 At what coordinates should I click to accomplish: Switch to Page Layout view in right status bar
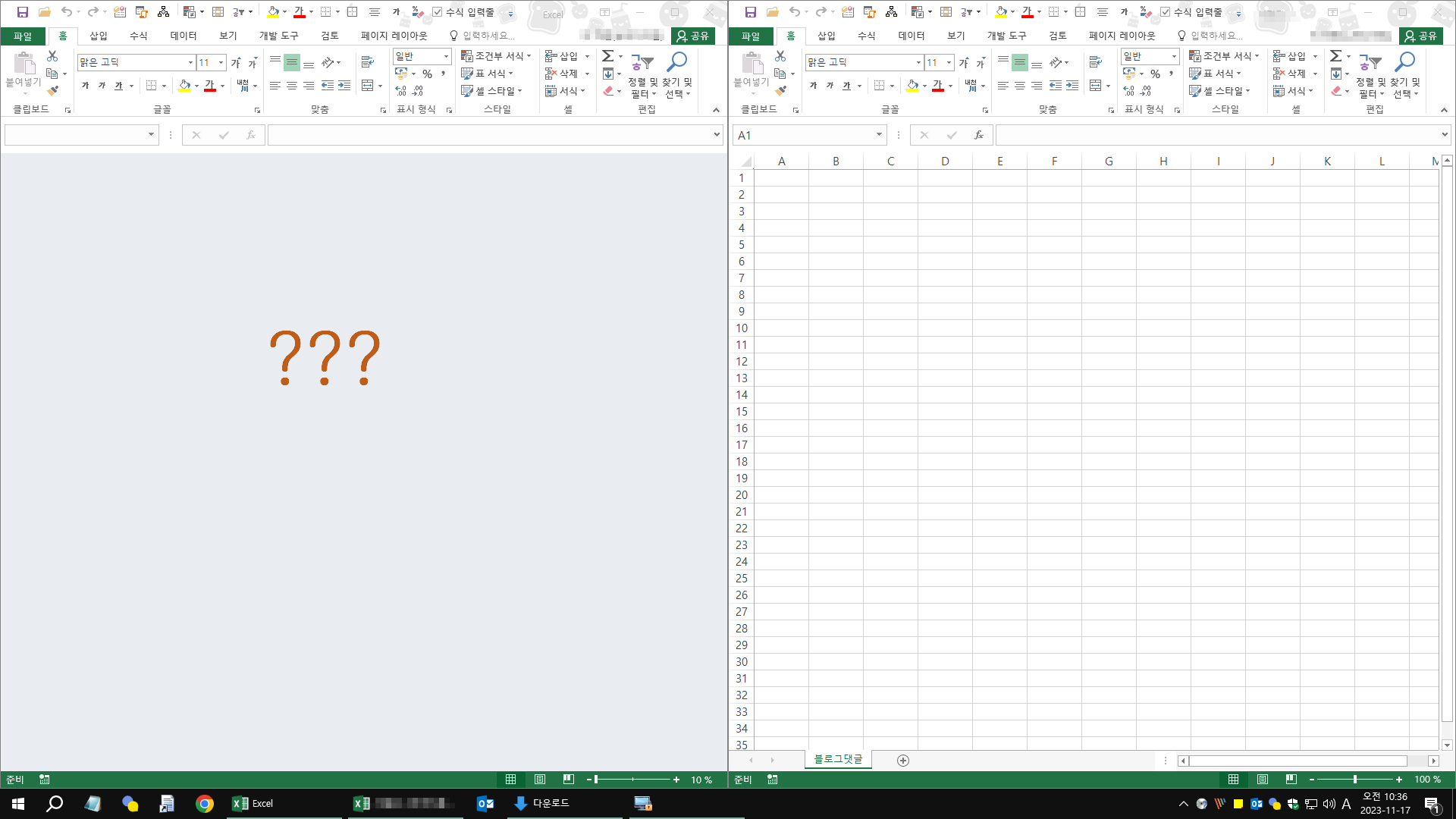1263,780
